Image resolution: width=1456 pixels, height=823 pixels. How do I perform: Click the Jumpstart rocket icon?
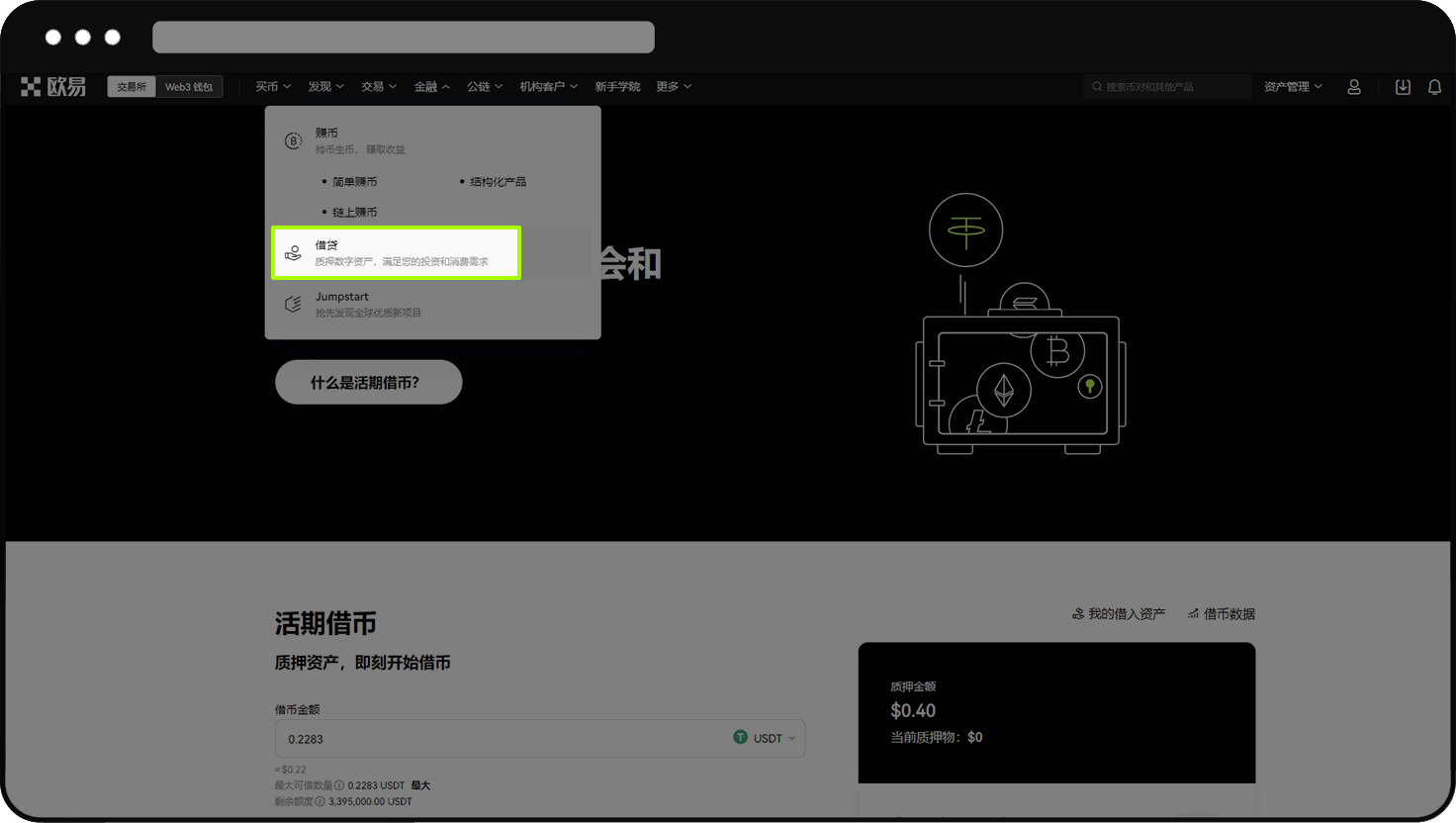click(x=292, y=304)
